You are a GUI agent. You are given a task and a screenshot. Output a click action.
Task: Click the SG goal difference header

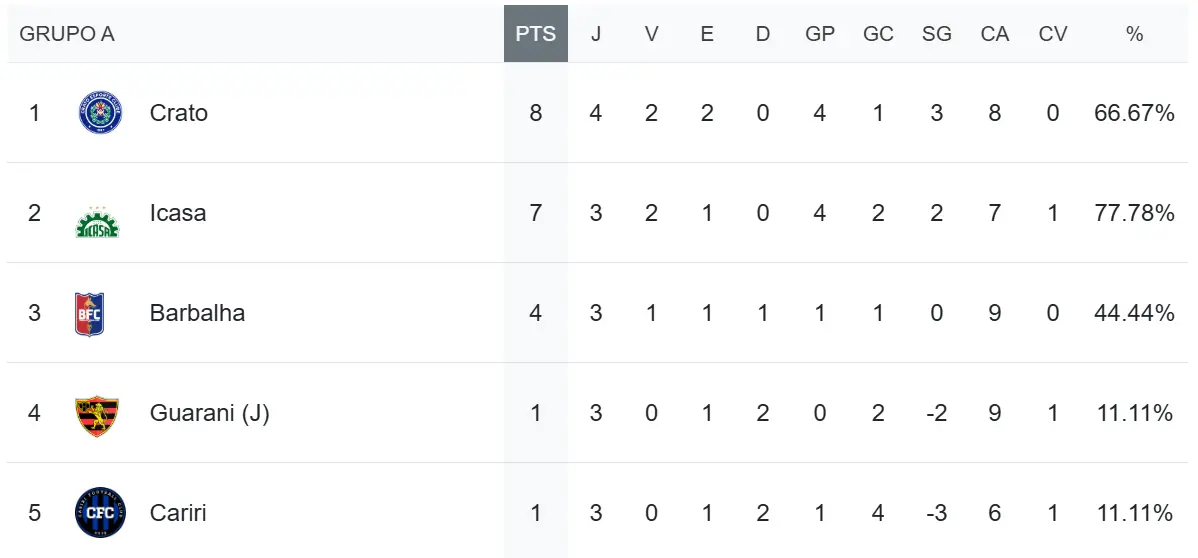click(937, 34)
